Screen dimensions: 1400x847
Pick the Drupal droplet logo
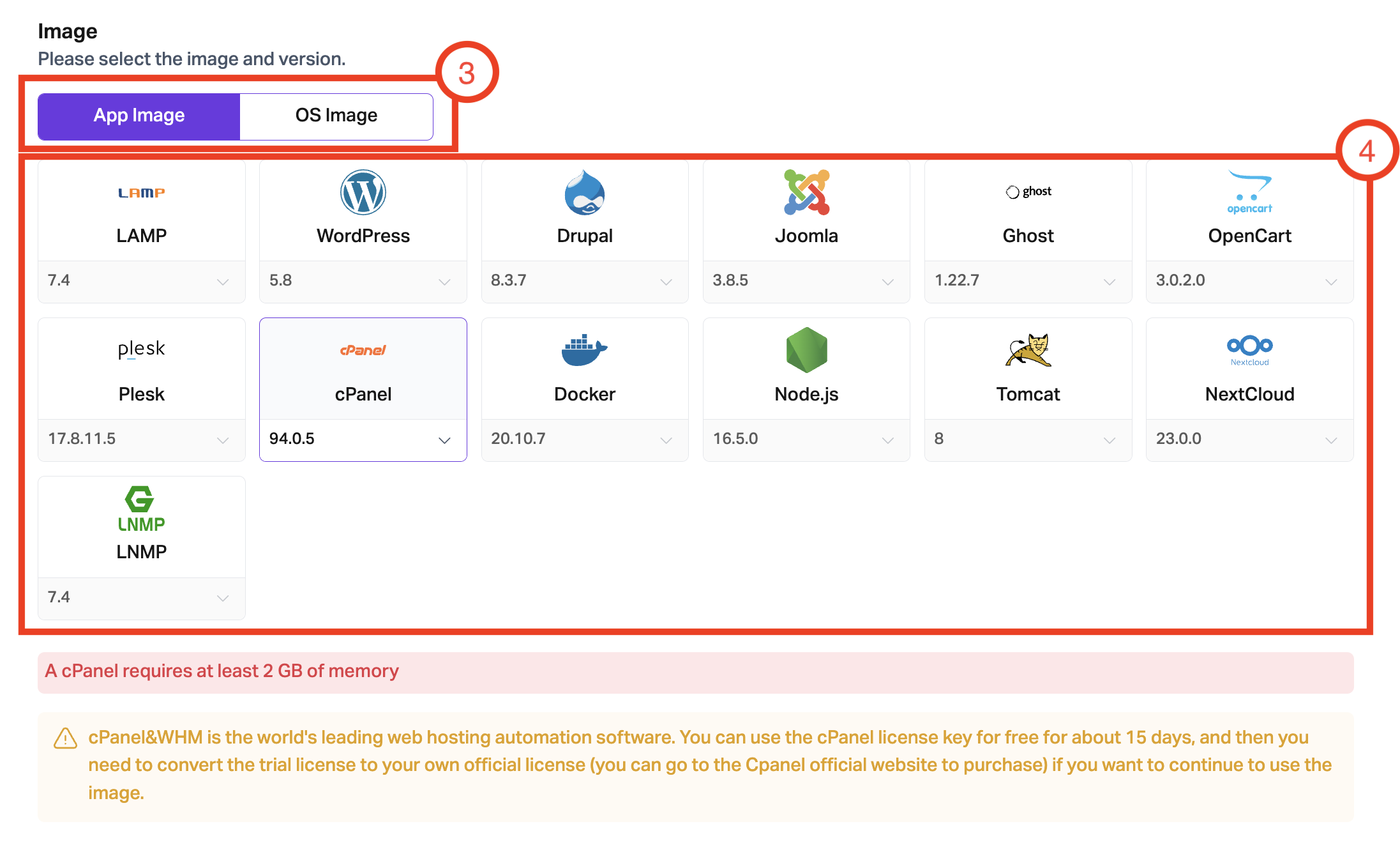pos(585,192)
